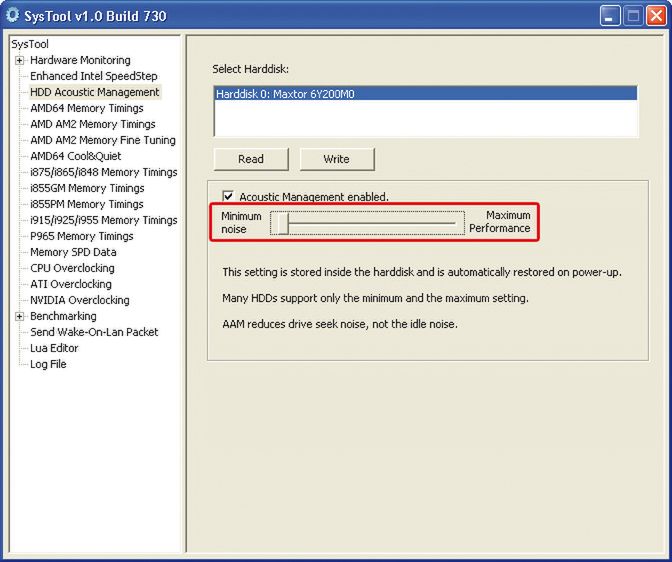The height and width of the screenshot is (562, 672).
Task: Click the SysTool gear icon in title bar
Action: 13,15
